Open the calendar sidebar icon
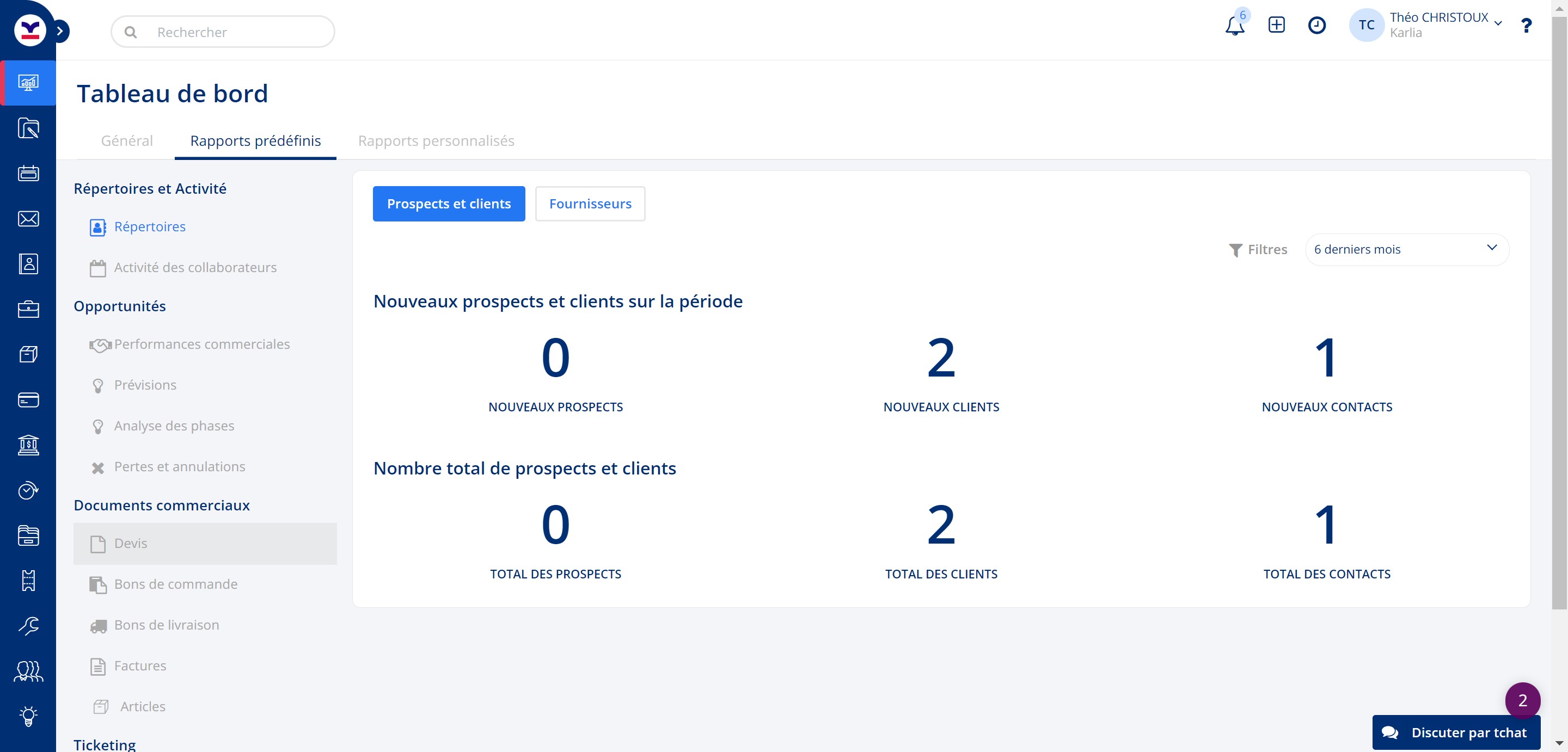 (x=28, y=174)
